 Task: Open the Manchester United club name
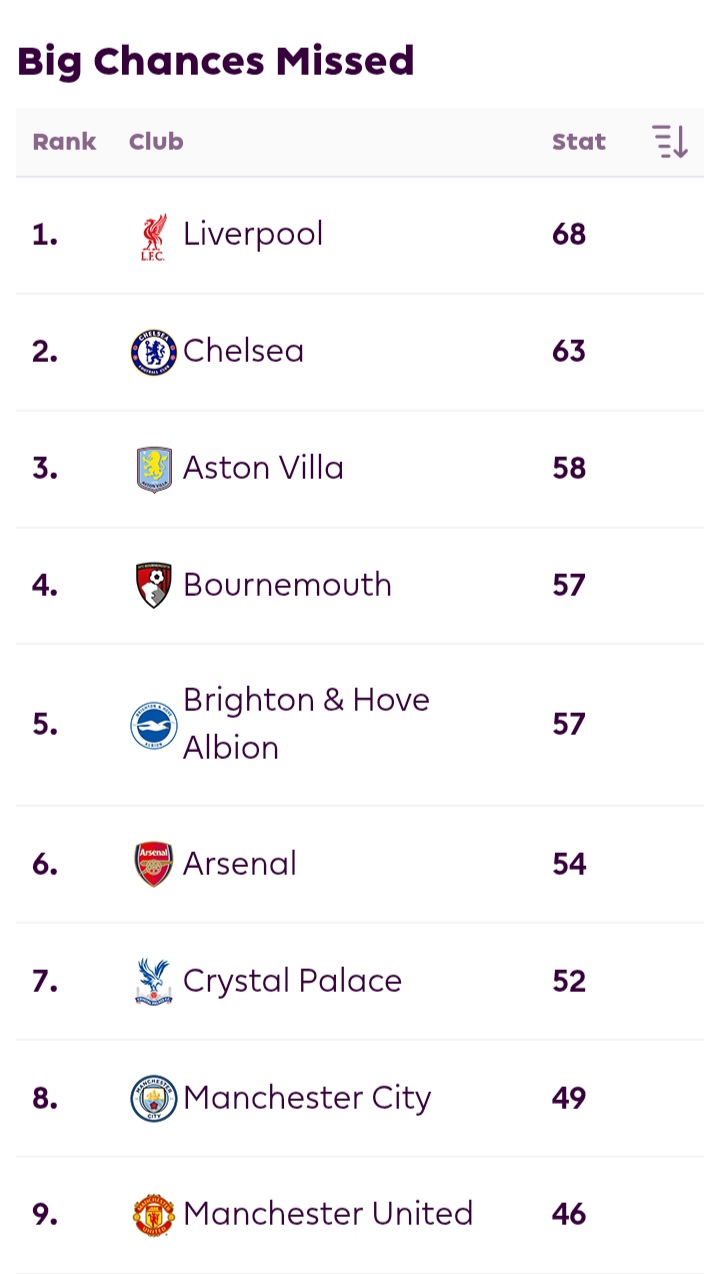(x=328, y=1214)
